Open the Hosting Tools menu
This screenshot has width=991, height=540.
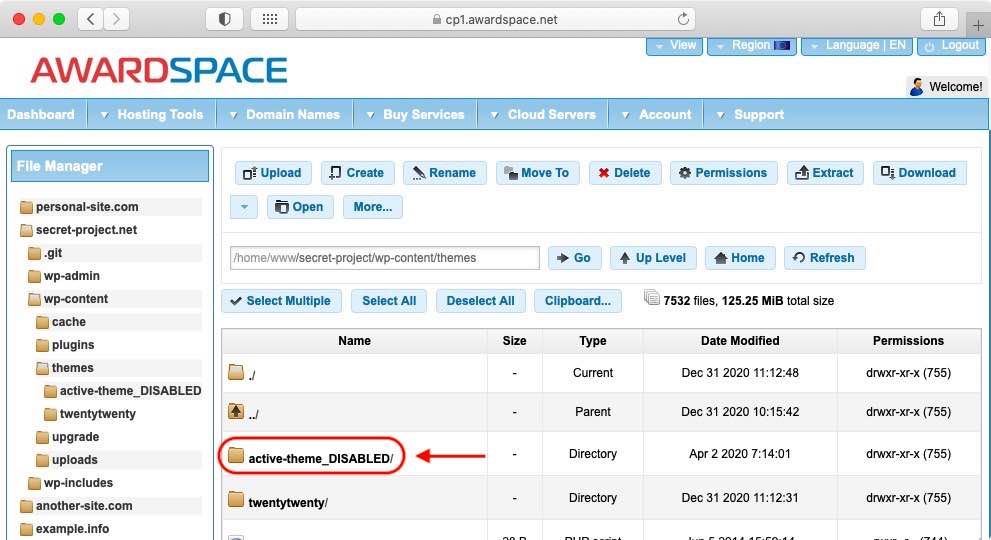coord(152,114)
